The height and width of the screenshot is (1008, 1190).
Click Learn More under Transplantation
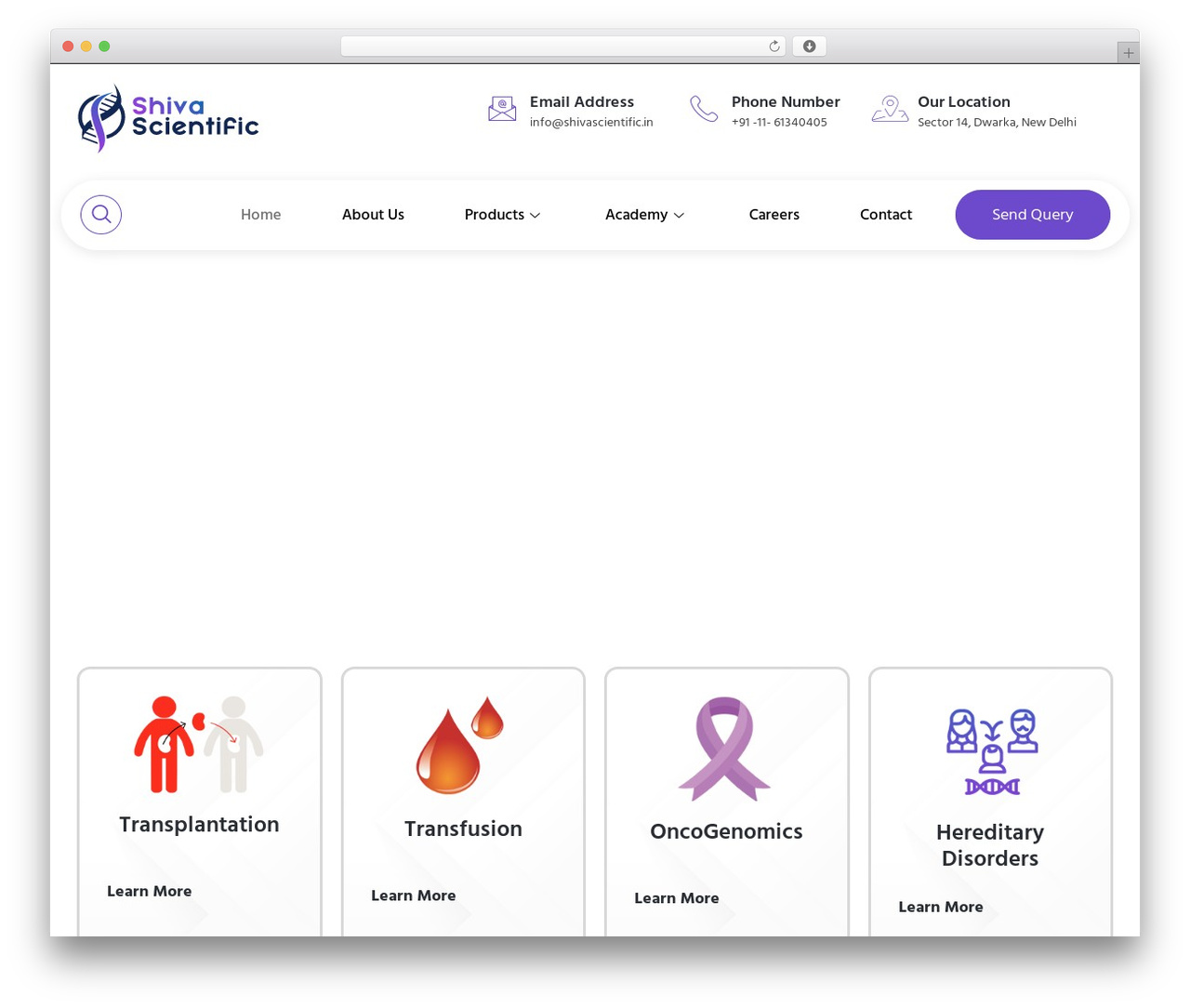click(x=149, y=891)
